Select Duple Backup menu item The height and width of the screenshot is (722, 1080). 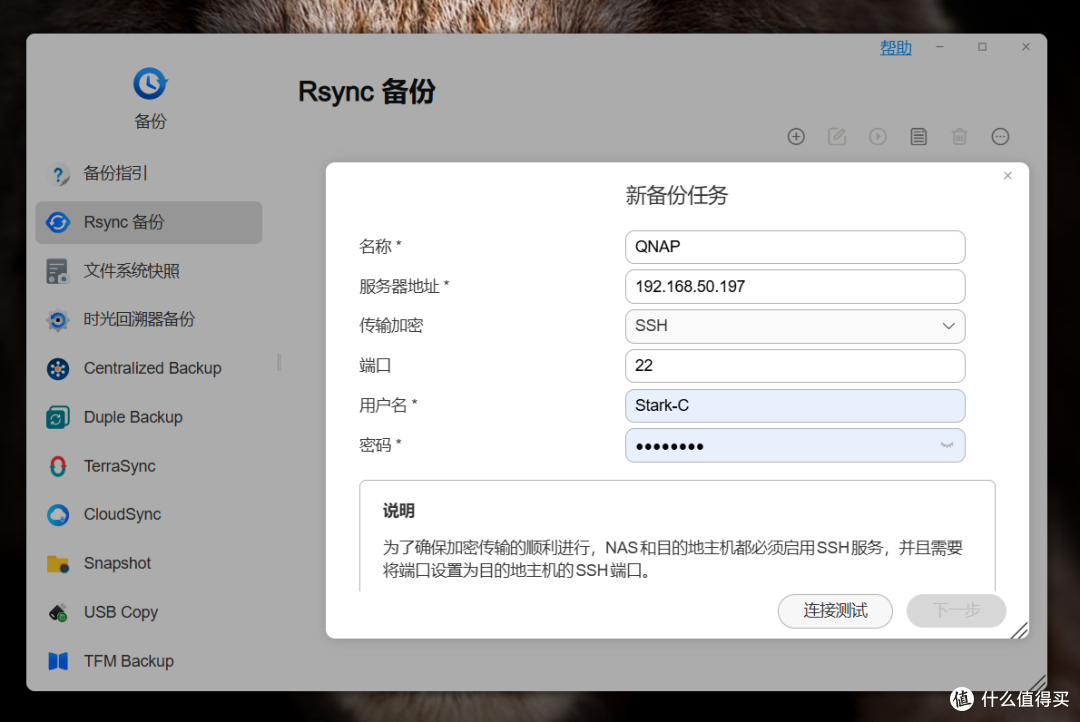click(x=133, y=417)
